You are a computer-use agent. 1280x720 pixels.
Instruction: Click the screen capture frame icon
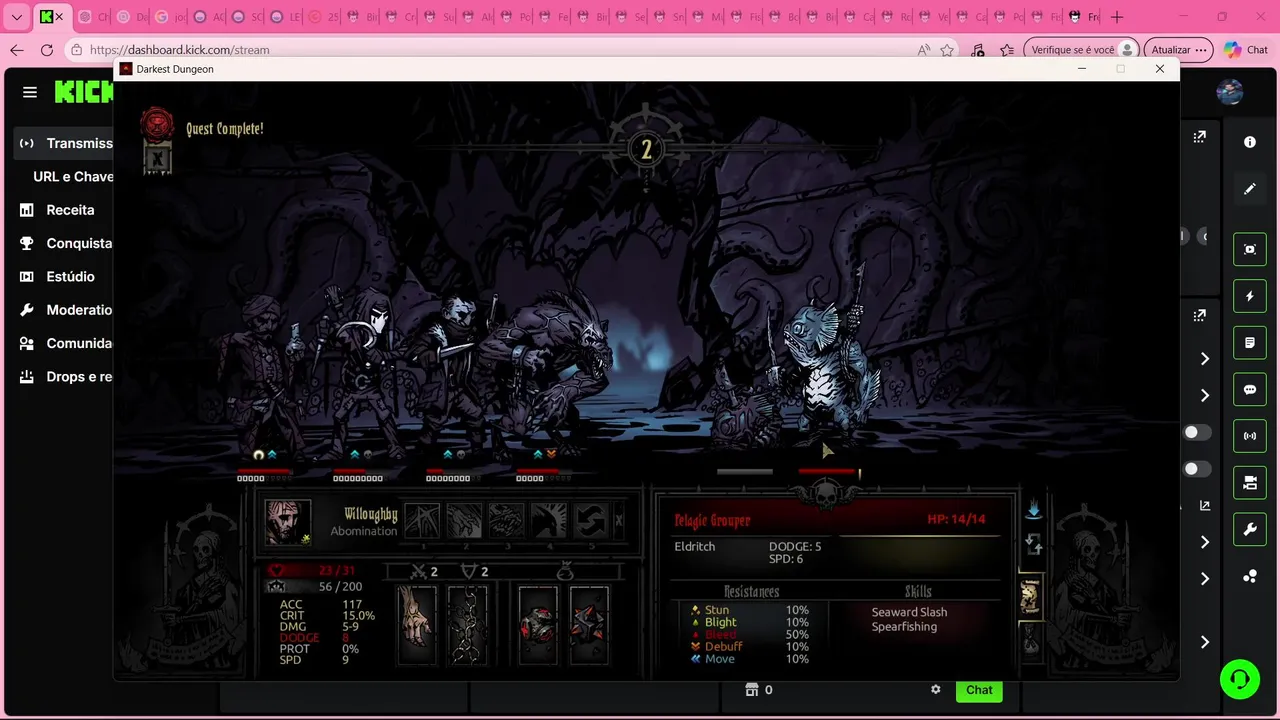coord(1250,250)
